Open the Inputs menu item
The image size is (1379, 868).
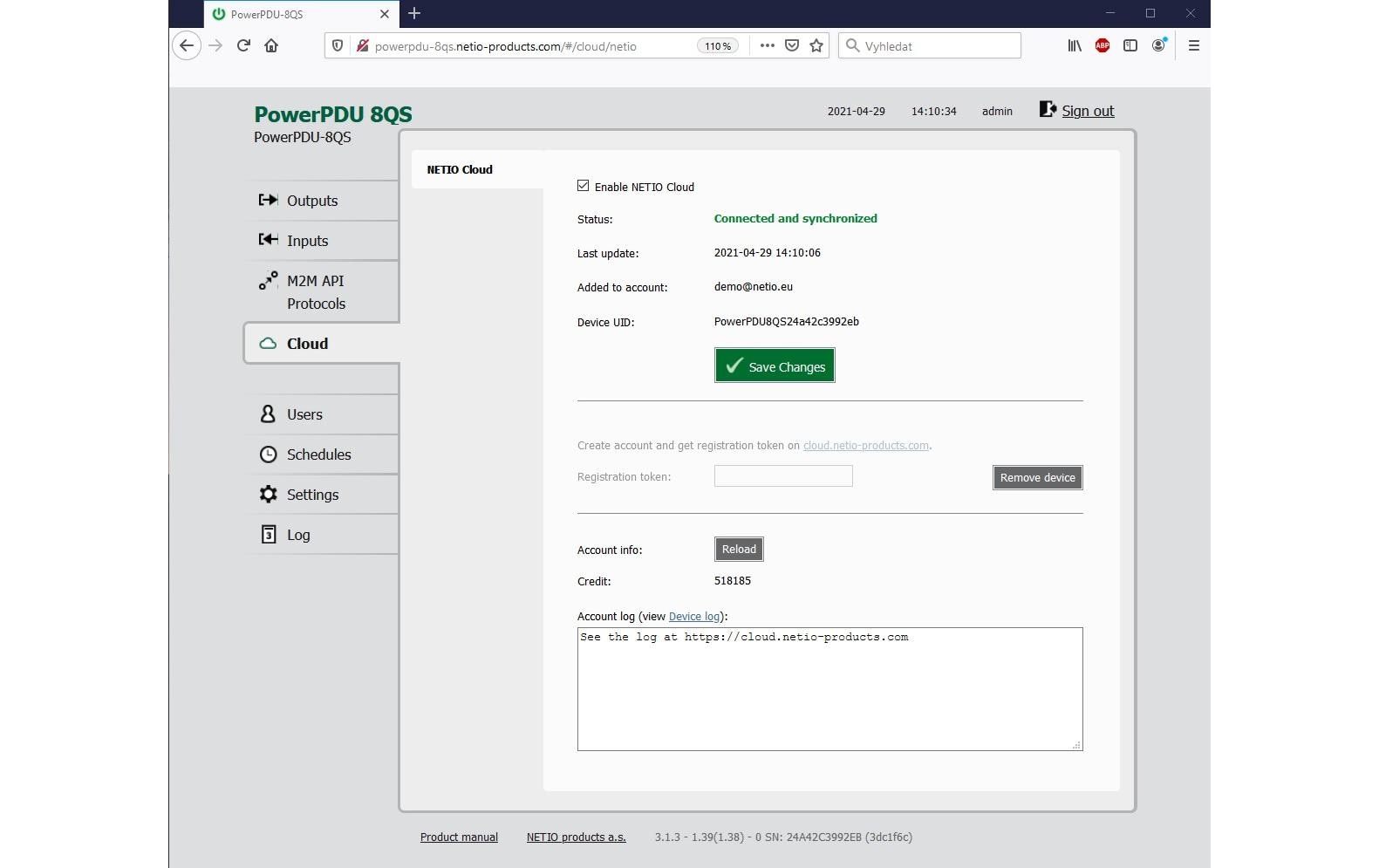(x=321, y=241)
